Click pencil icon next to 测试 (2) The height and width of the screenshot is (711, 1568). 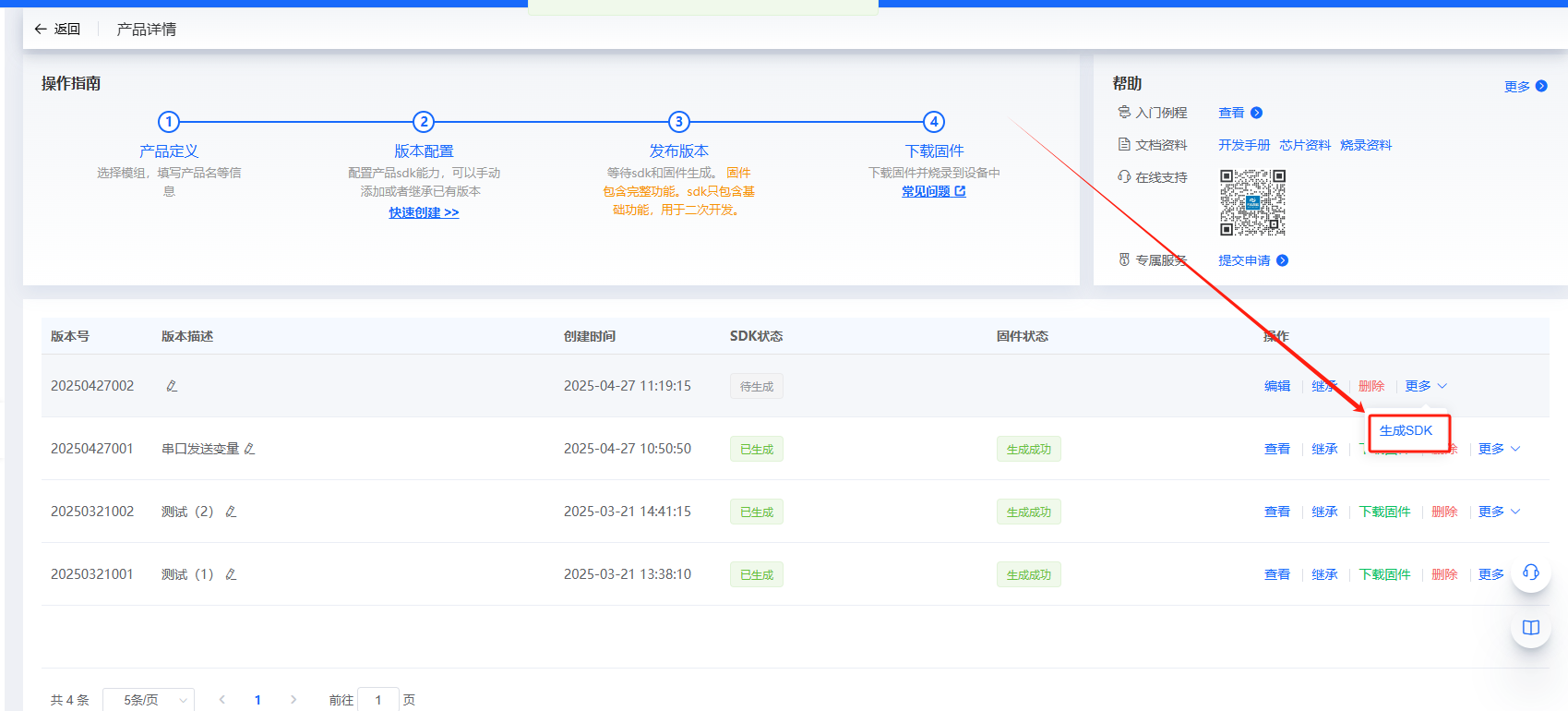[x=231, y=512]
